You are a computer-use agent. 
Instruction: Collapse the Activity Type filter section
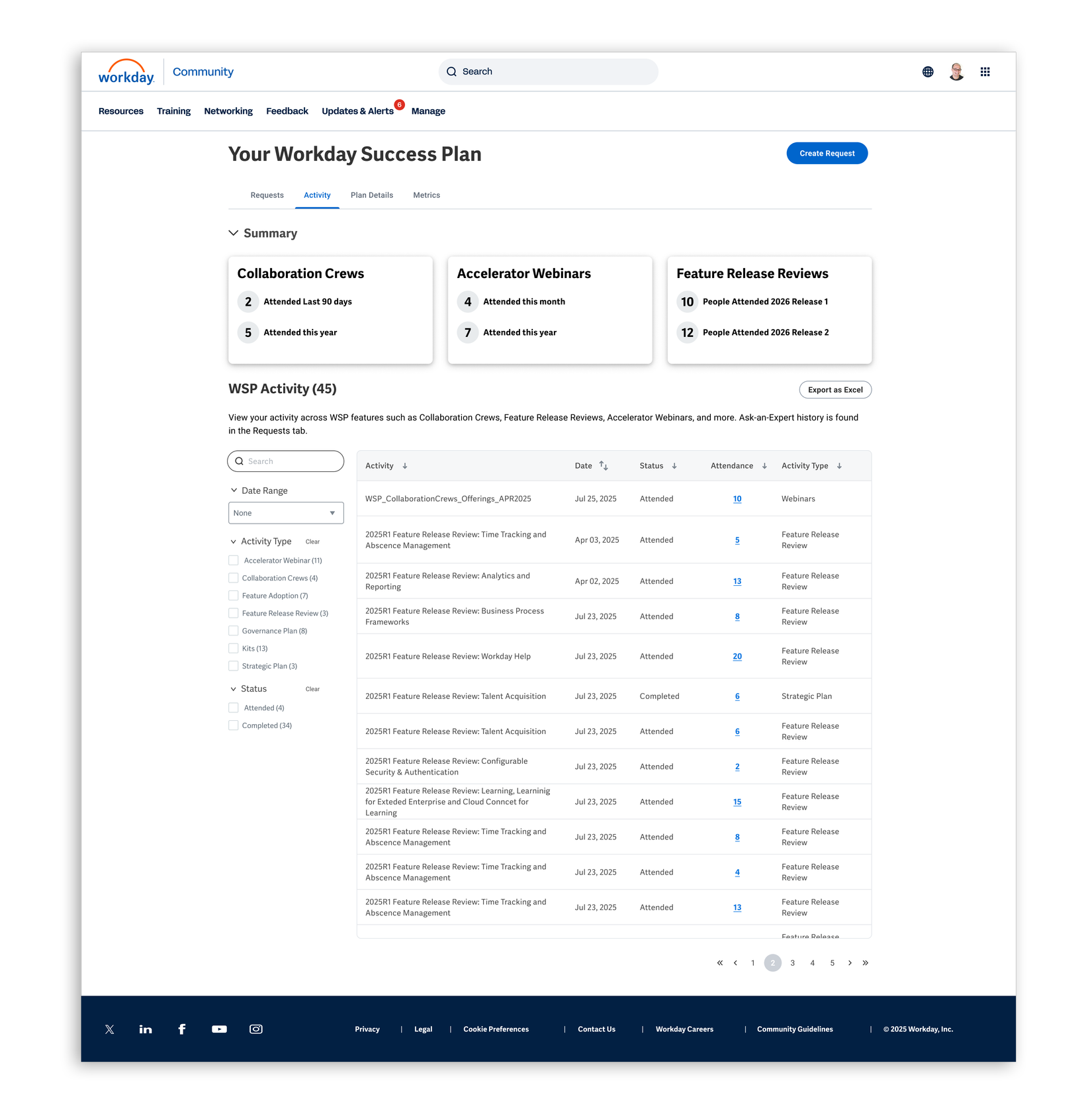[233, 541]
